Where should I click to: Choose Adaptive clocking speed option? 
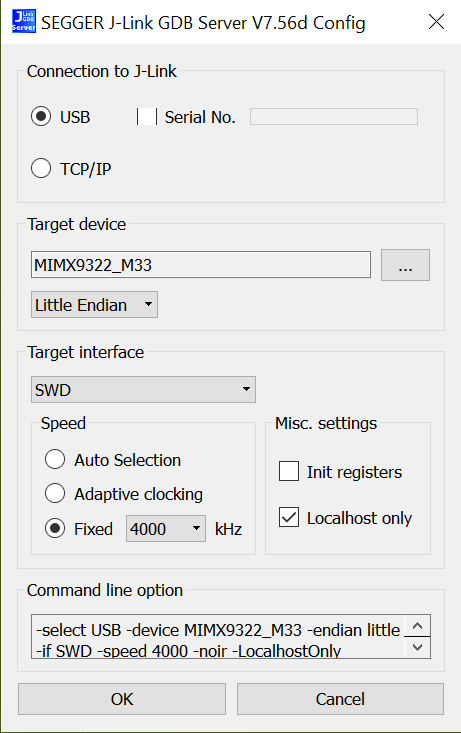[x=55, y=494]
